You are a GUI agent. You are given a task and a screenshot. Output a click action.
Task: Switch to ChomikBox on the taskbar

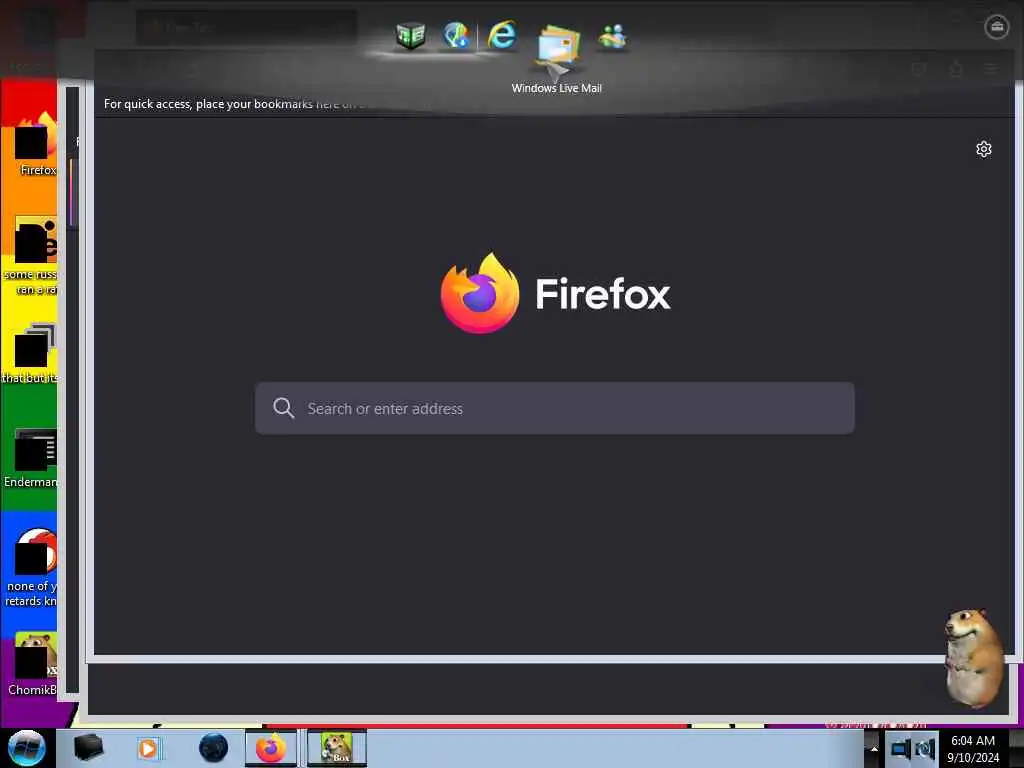tap(337, 748)
